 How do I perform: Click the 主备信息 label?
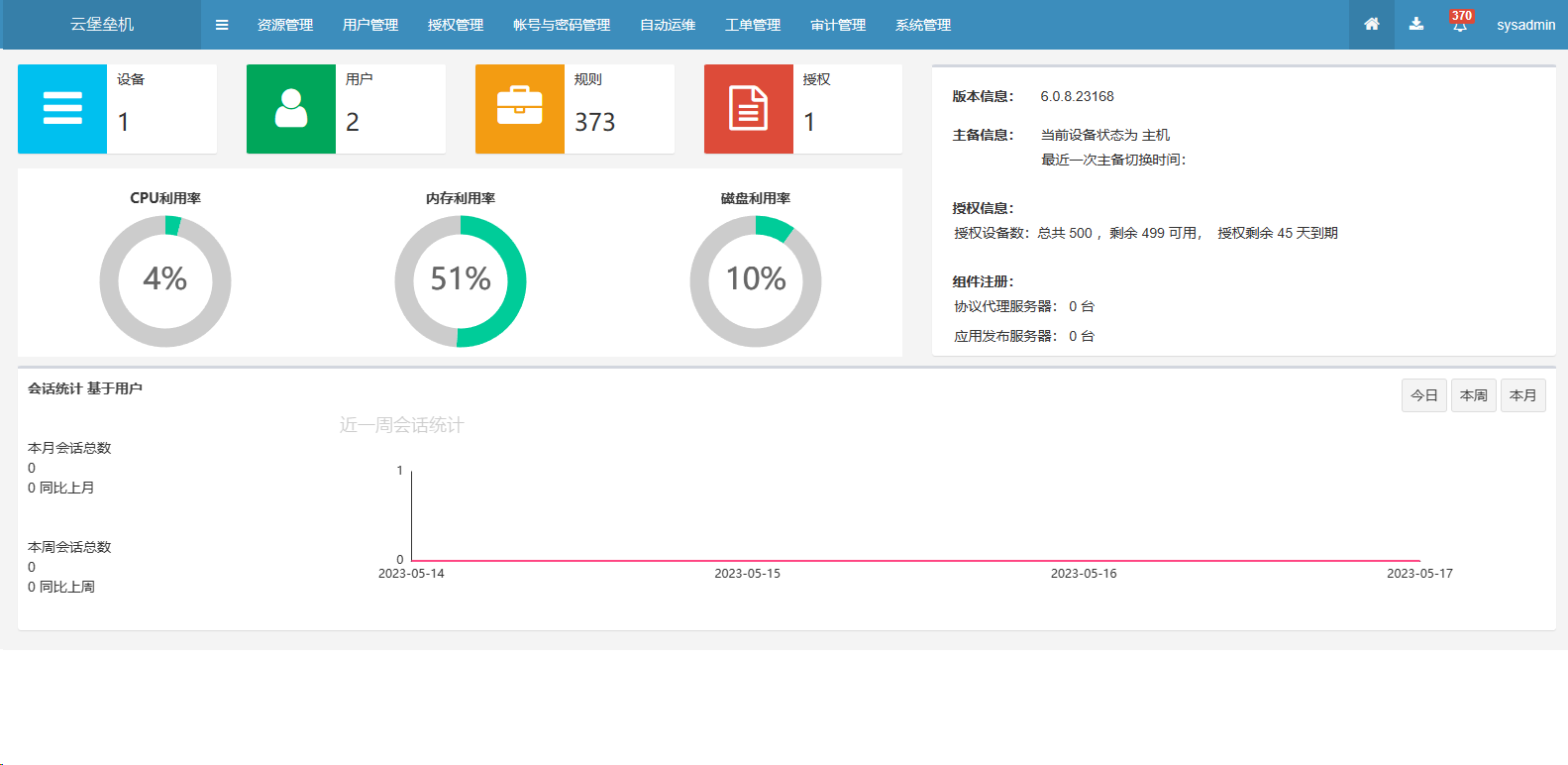point(983,135)
